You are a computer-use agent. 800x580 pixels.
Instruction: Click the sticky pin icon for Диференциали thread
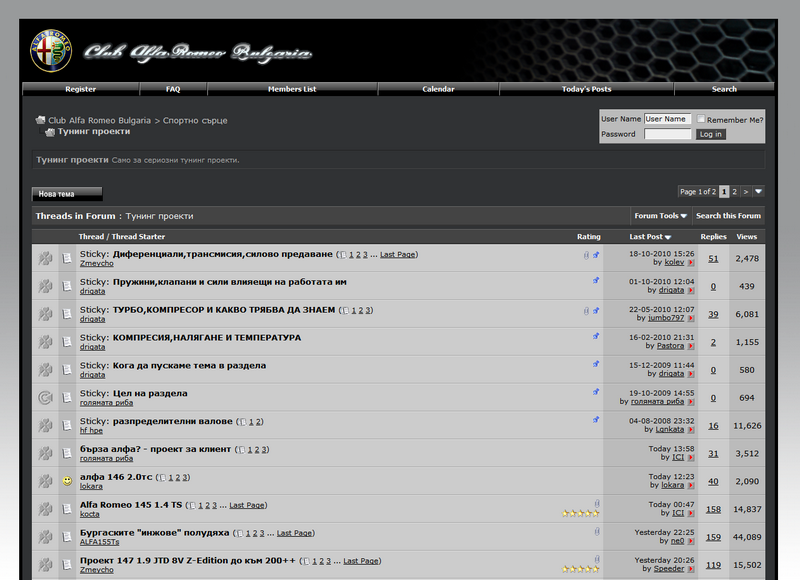coord(596,255)
